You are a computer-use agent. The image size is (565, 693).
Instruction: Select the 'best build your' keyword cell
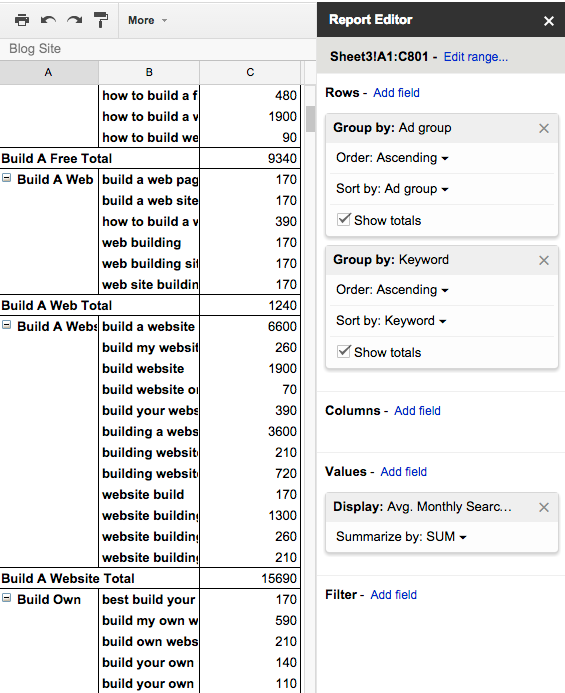[149, 600]
